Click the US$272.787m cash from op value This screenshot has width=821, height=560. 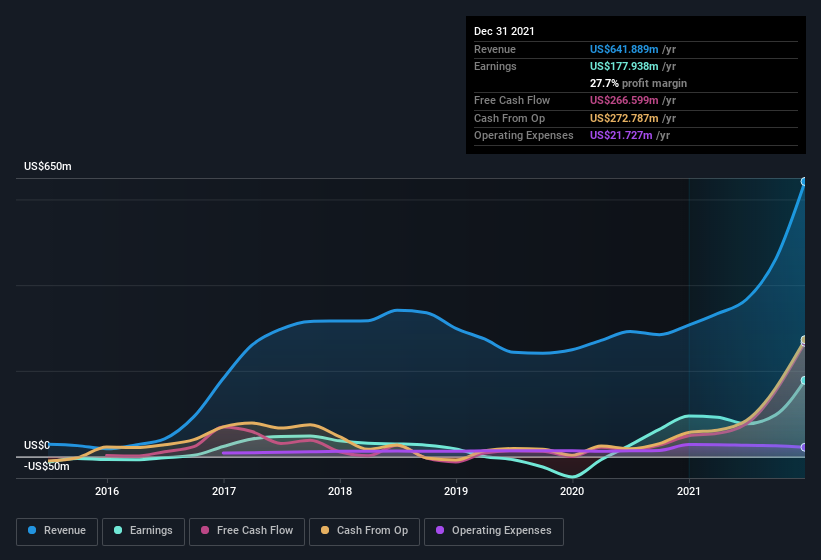coord(624,118)
